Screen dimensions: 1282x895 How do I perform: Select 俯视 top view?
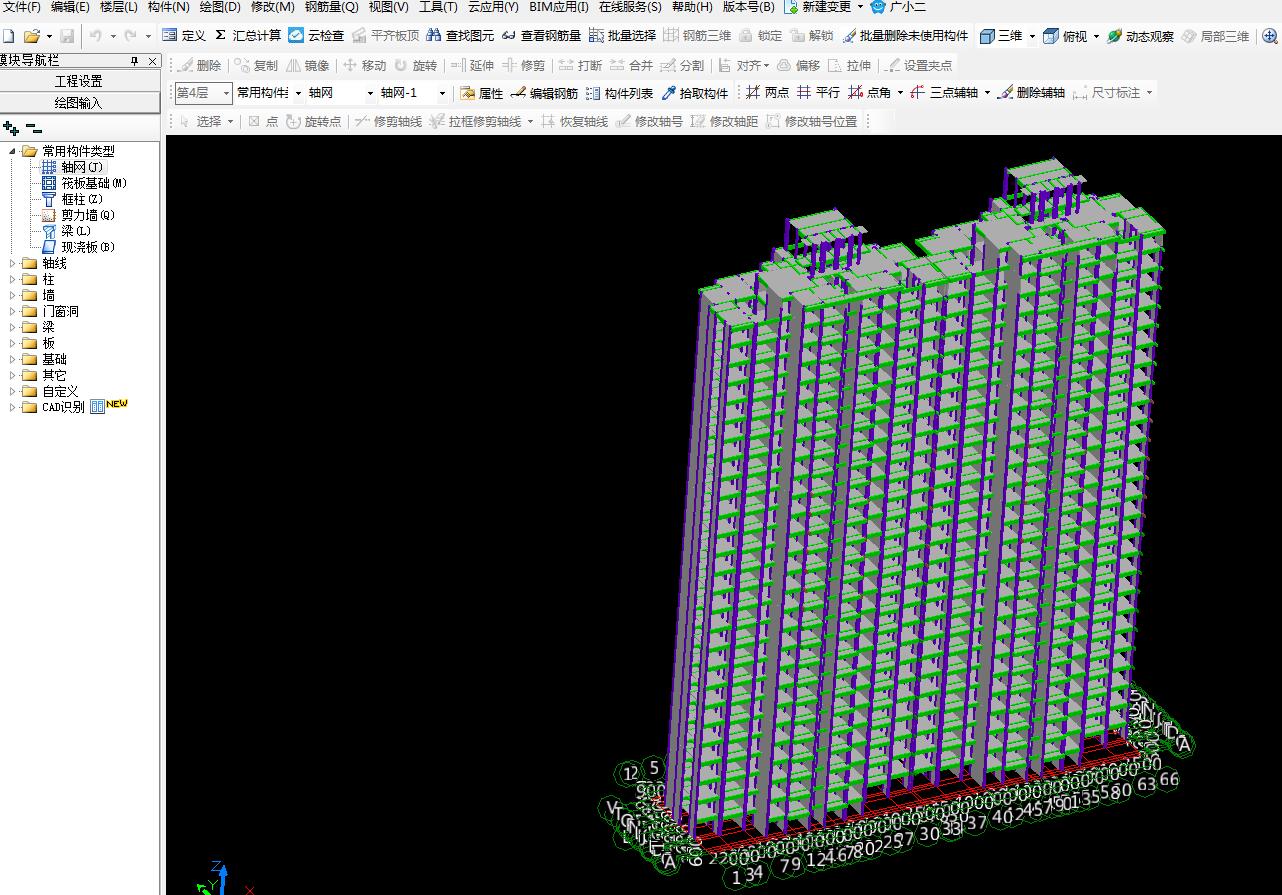[1065, 35]
